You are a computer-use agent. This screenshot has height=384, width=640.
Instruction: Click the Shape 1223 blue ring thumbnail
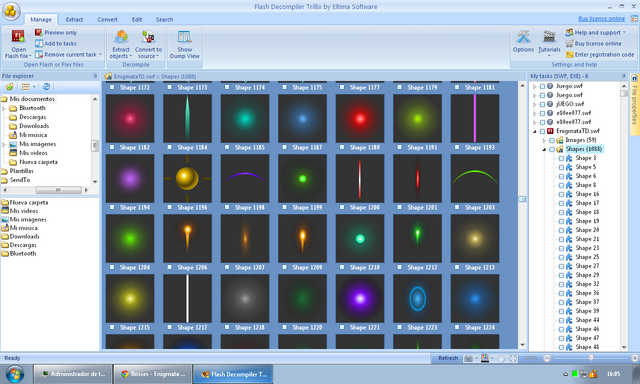[x=418, y=298]
